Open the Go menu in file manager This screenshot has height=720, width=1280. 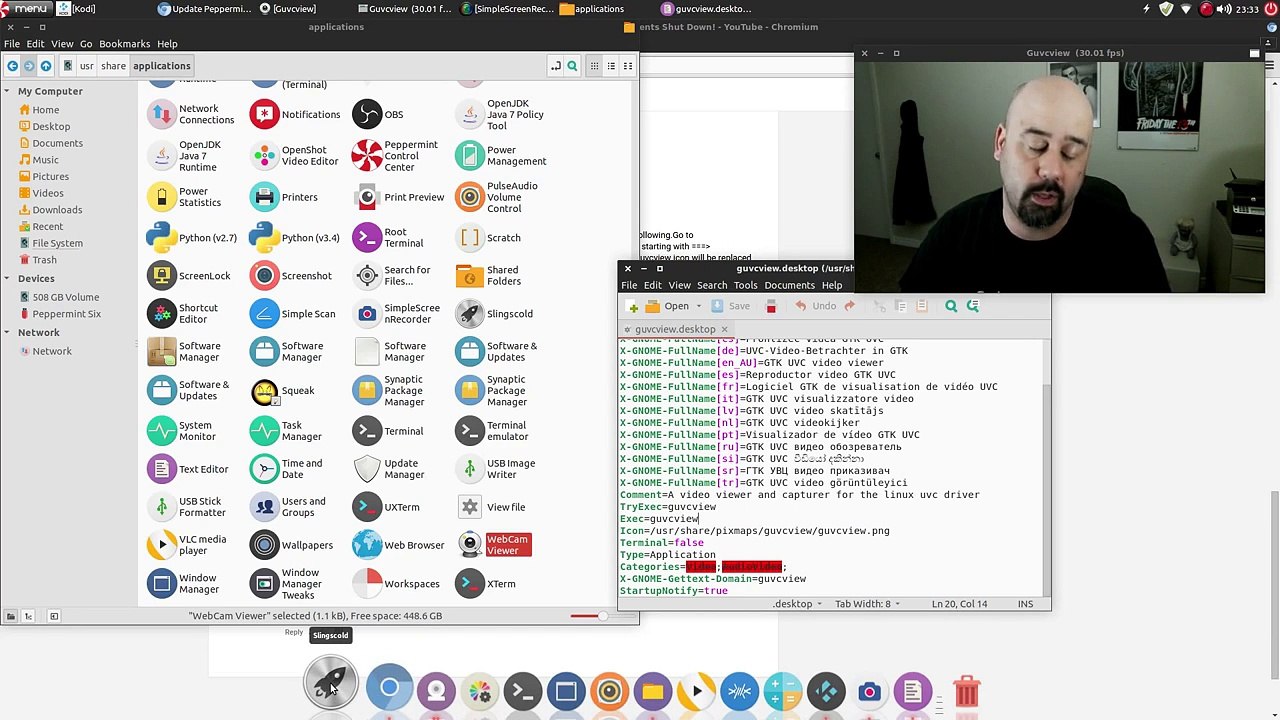(x=86, y=44)
